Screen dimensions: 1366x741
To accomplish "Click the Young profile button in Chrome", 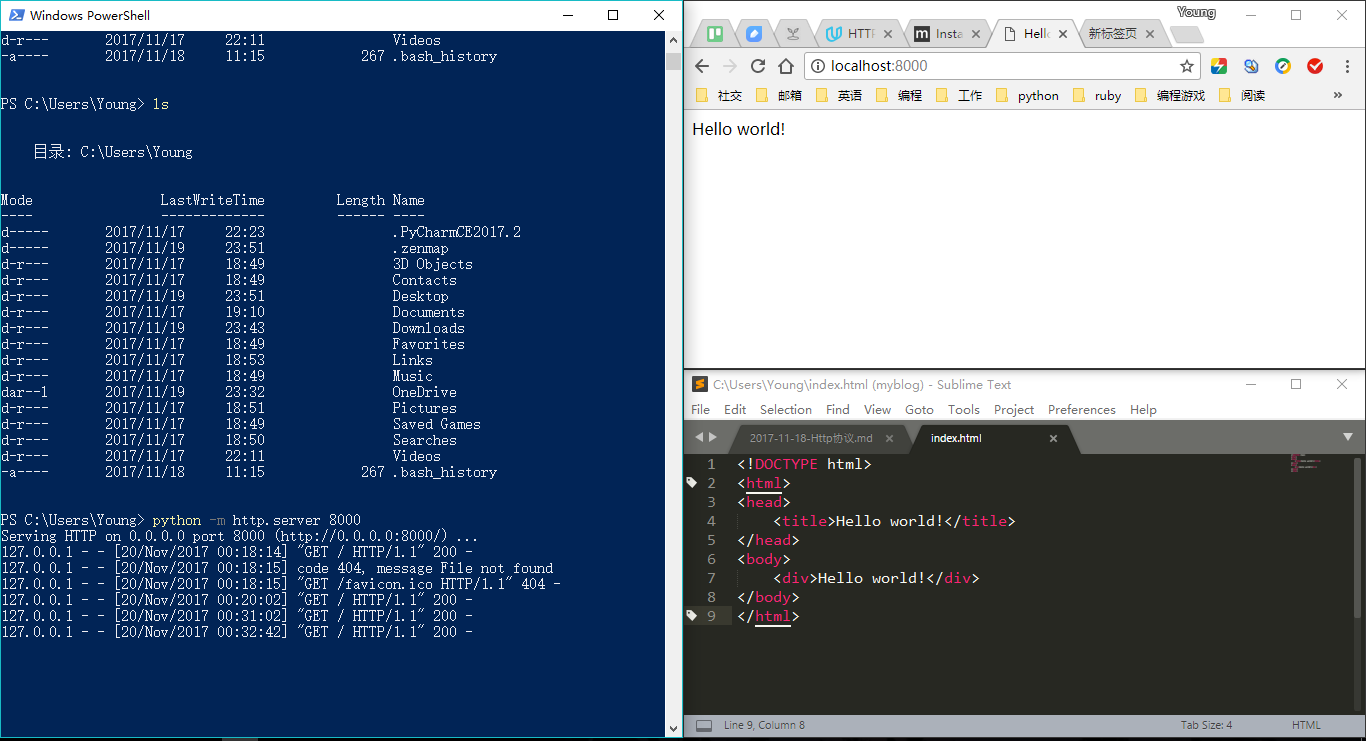I will (x=1196, y=12).
